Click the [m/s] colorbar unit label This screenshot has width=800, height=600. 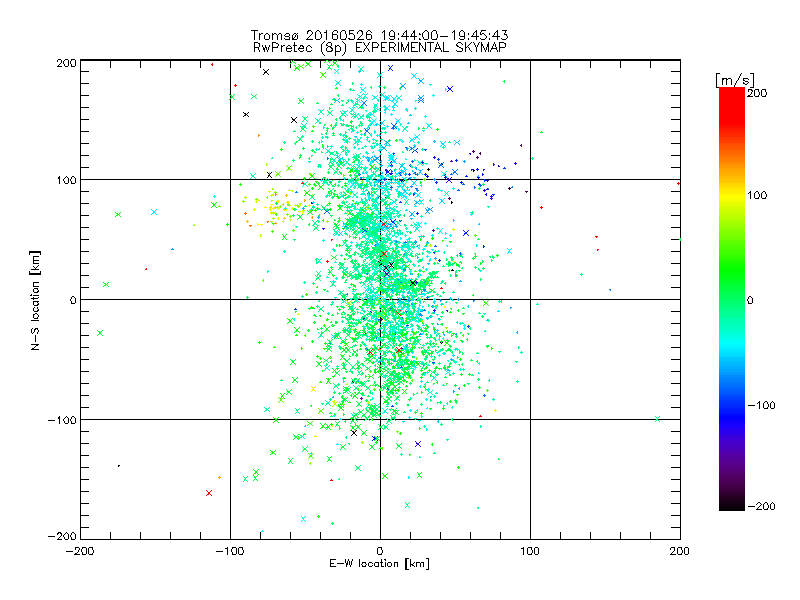(x=735, y=80)
